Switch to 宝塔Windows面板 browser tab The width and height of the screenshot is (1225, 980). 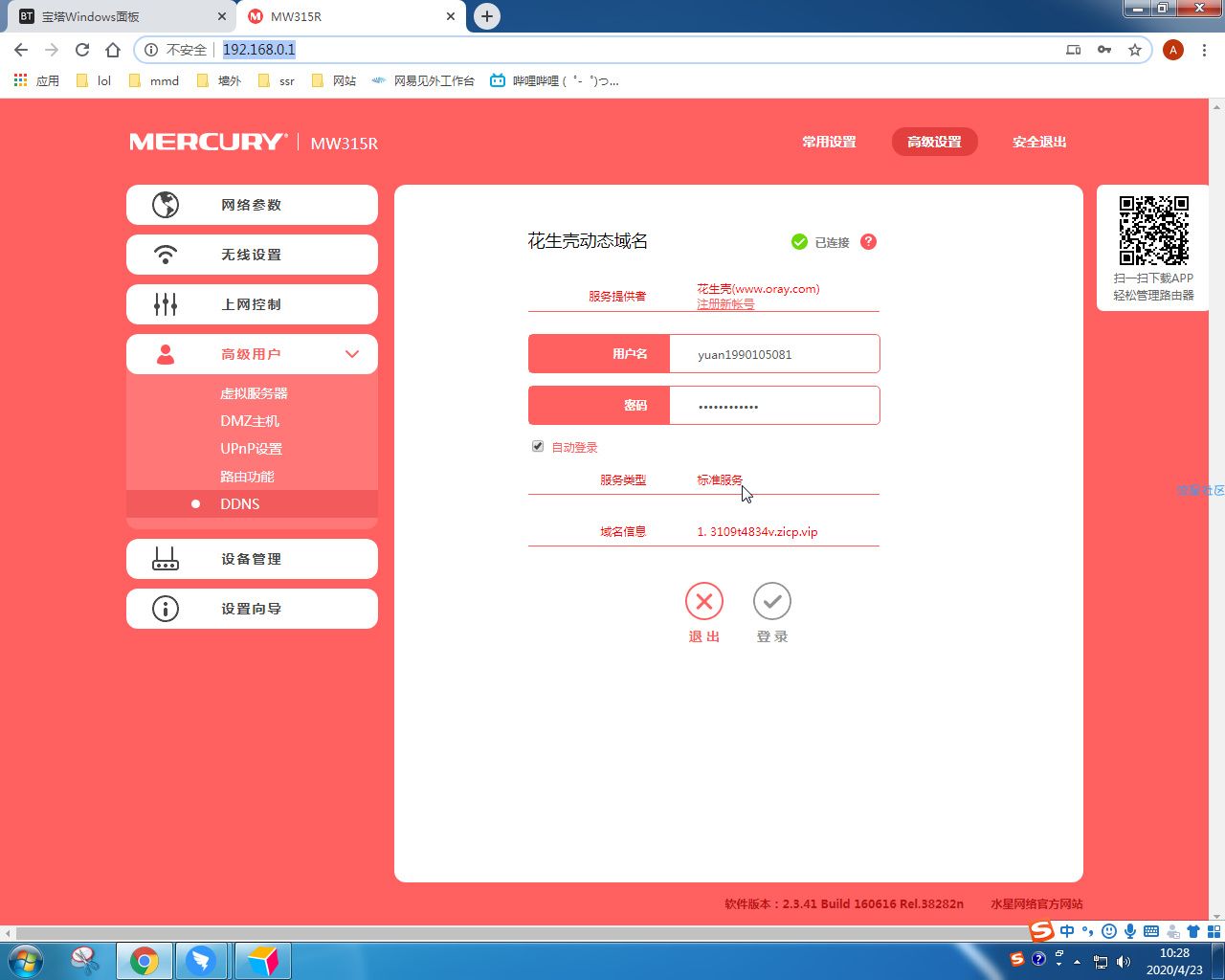click(122, 16)
